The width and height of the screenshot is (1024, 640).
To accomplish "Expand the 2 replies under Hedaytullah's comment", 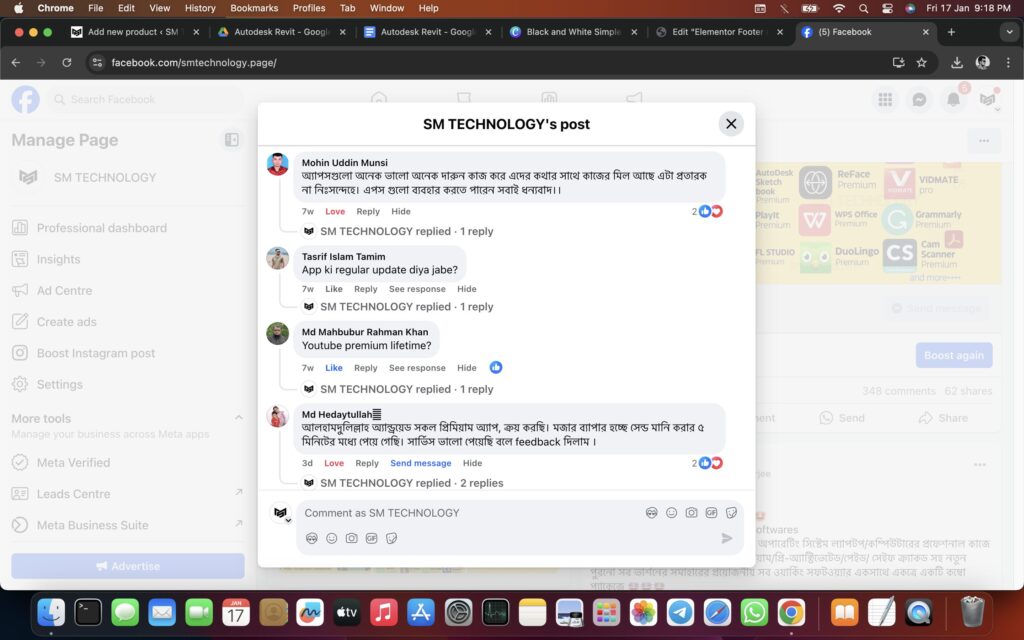I will (x=411, y=483).
